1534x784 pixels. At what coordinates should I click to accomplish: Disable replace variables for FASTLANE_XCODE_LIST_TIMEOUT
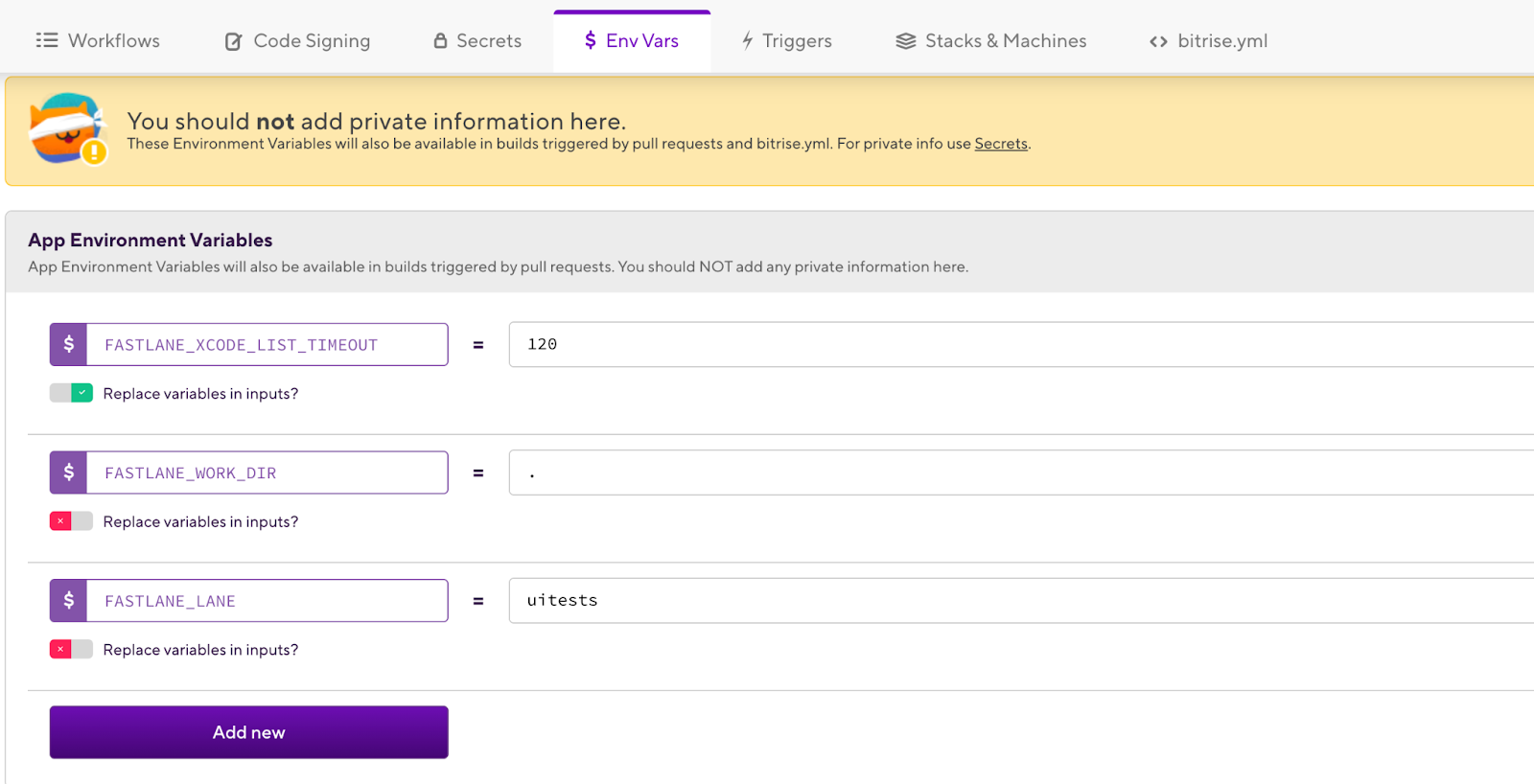pos(72,393)
